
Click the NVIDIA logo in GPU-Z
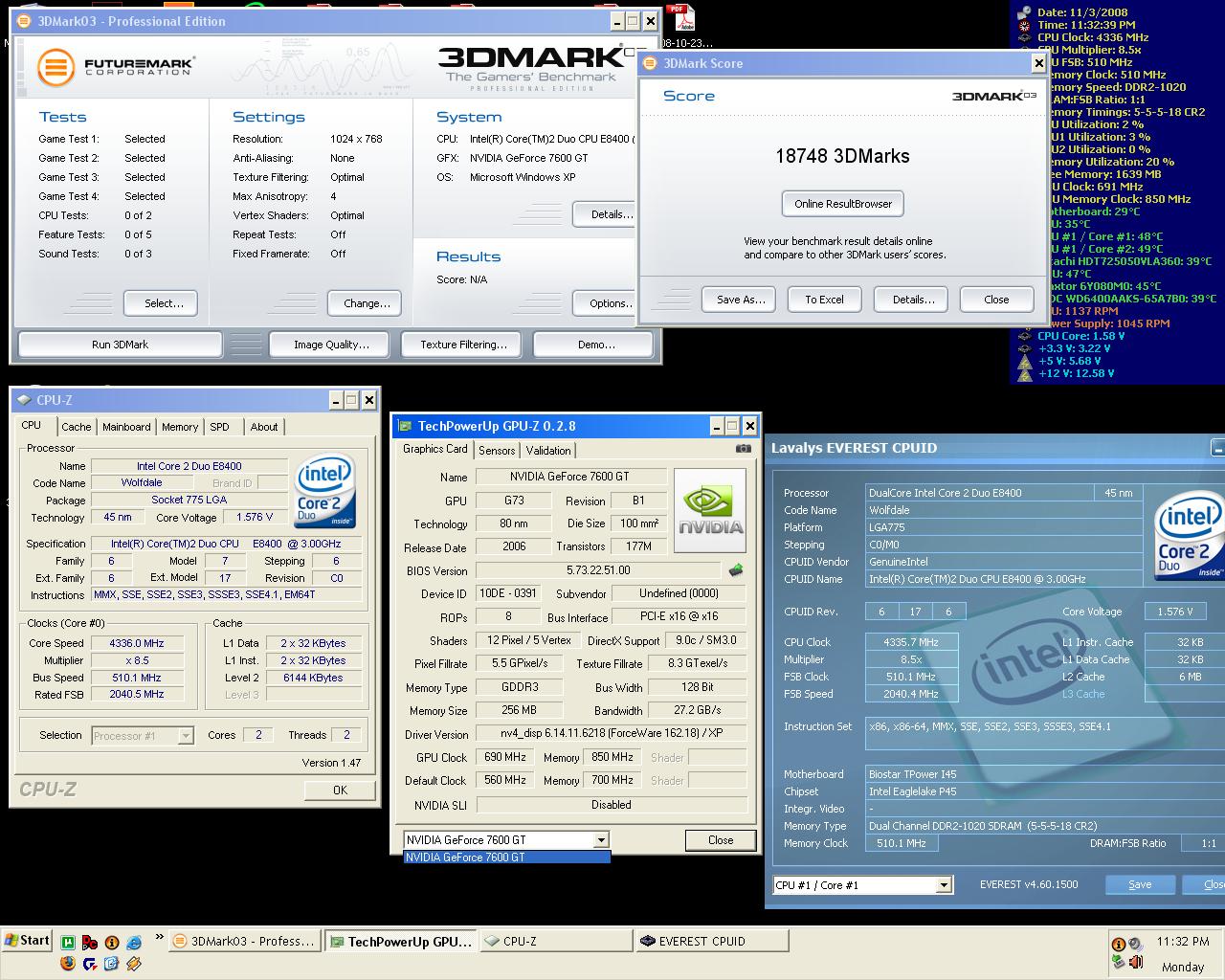[710, 510]
